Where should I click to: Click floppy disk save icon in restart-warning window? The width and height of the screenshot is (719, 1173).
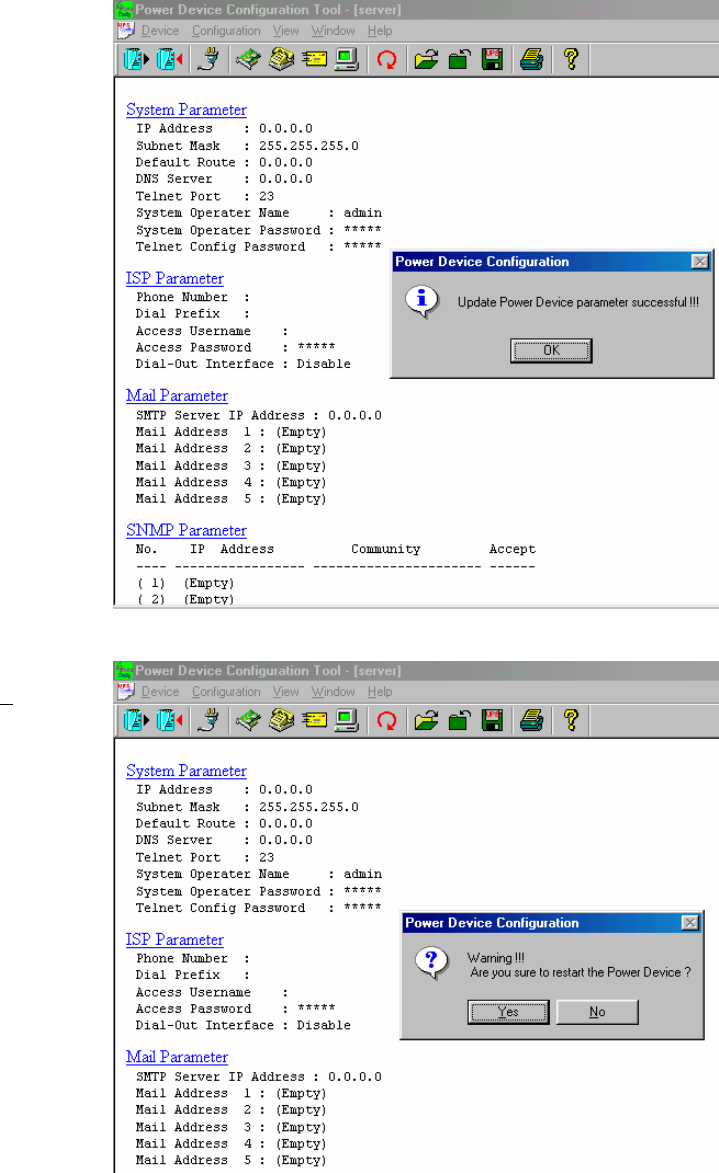point(492,720)
